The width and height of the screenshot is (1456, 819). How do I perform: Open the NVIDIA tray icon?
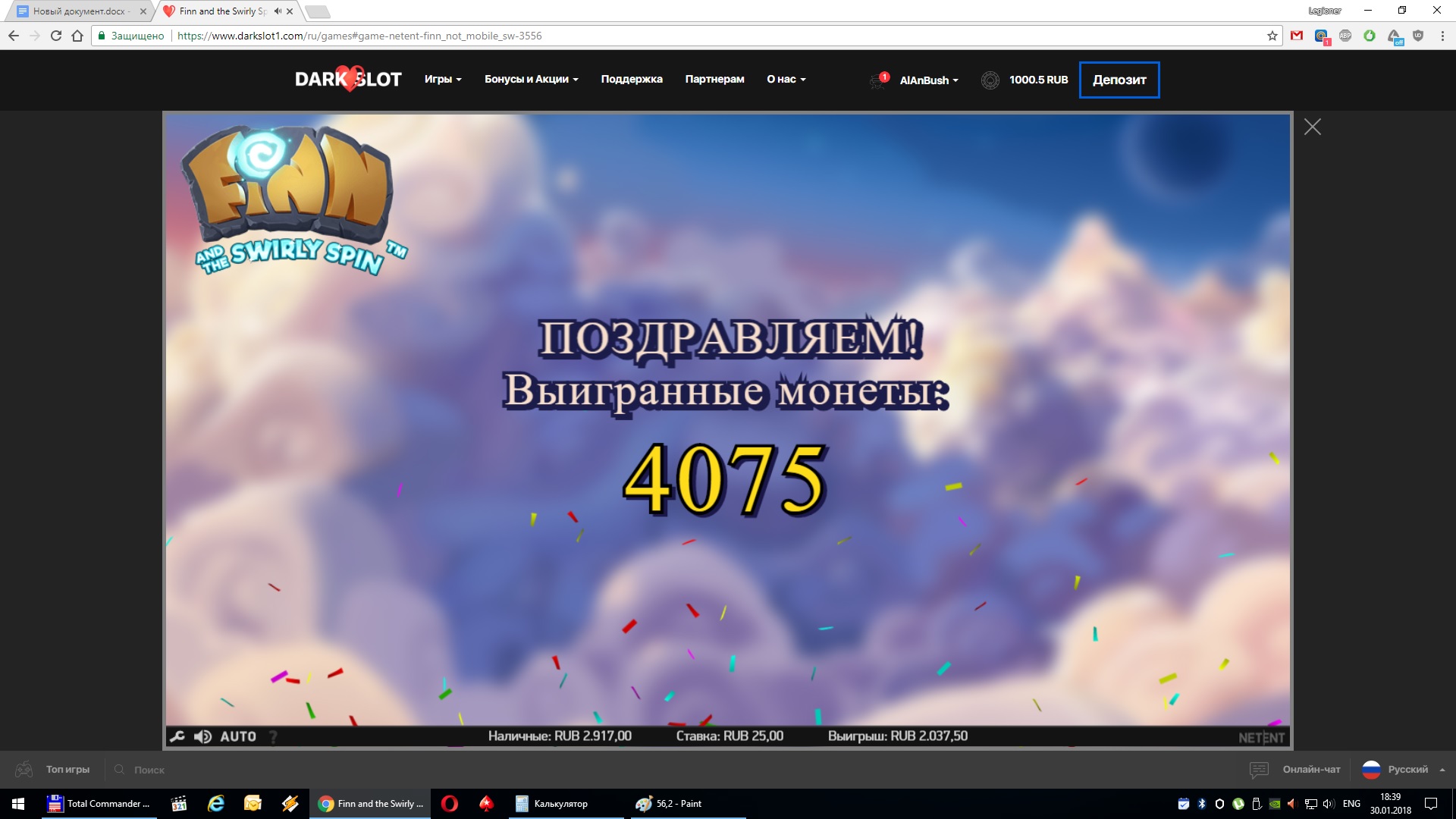[x=1275, y=804]
